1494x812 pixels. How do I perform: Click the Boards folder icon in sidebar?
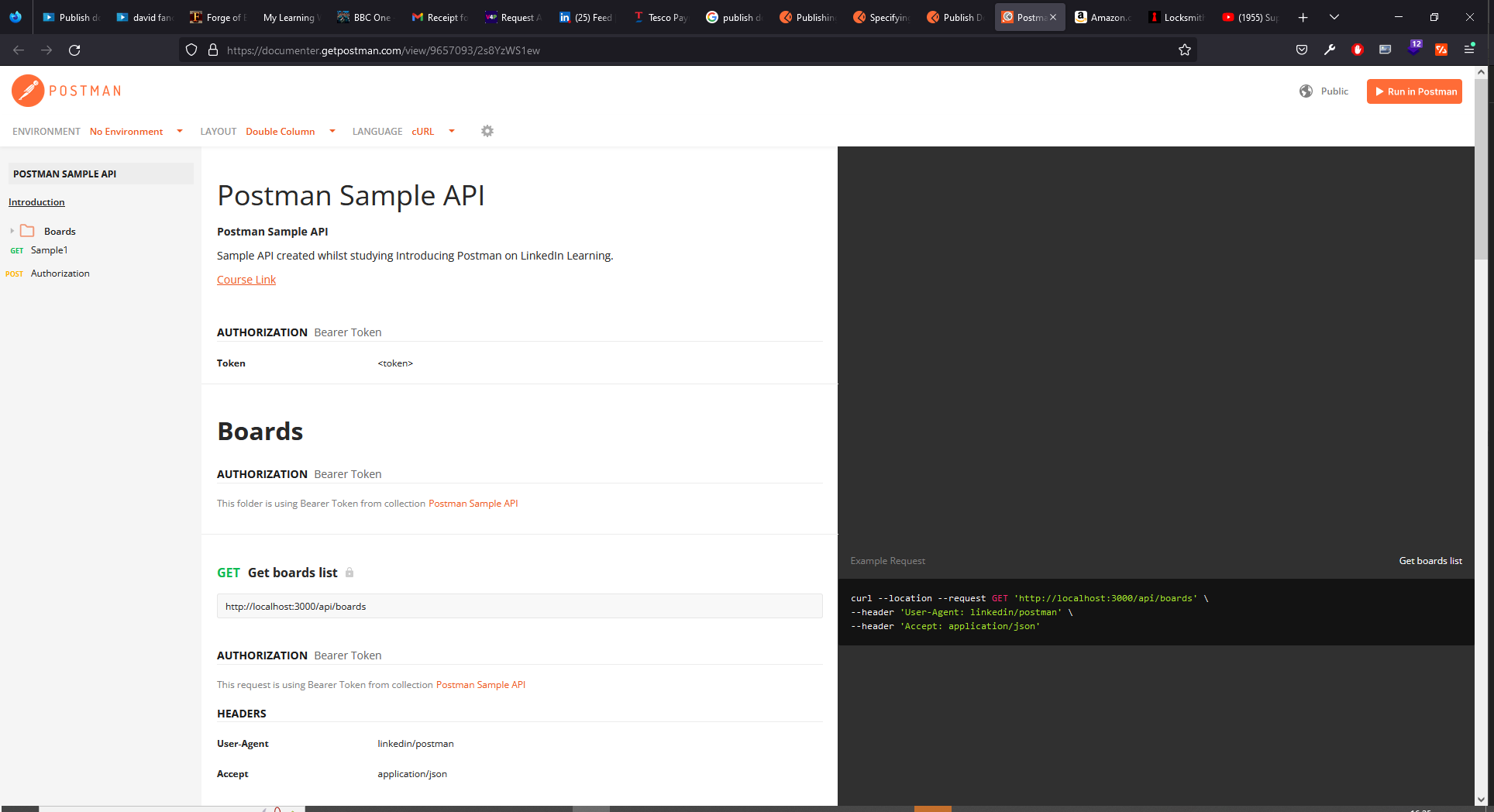point(27,231)
